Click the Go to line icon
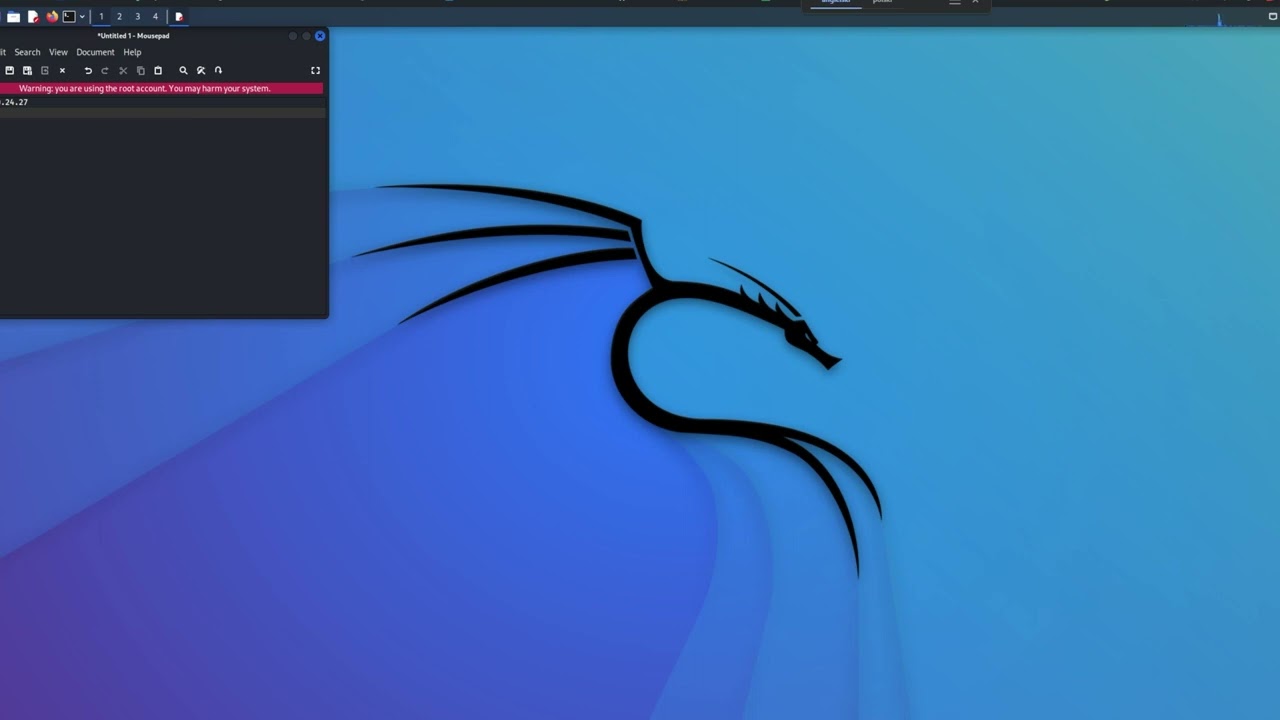Image resolution: width=1280 pixels, height=720 pixels. pos(218,71)
